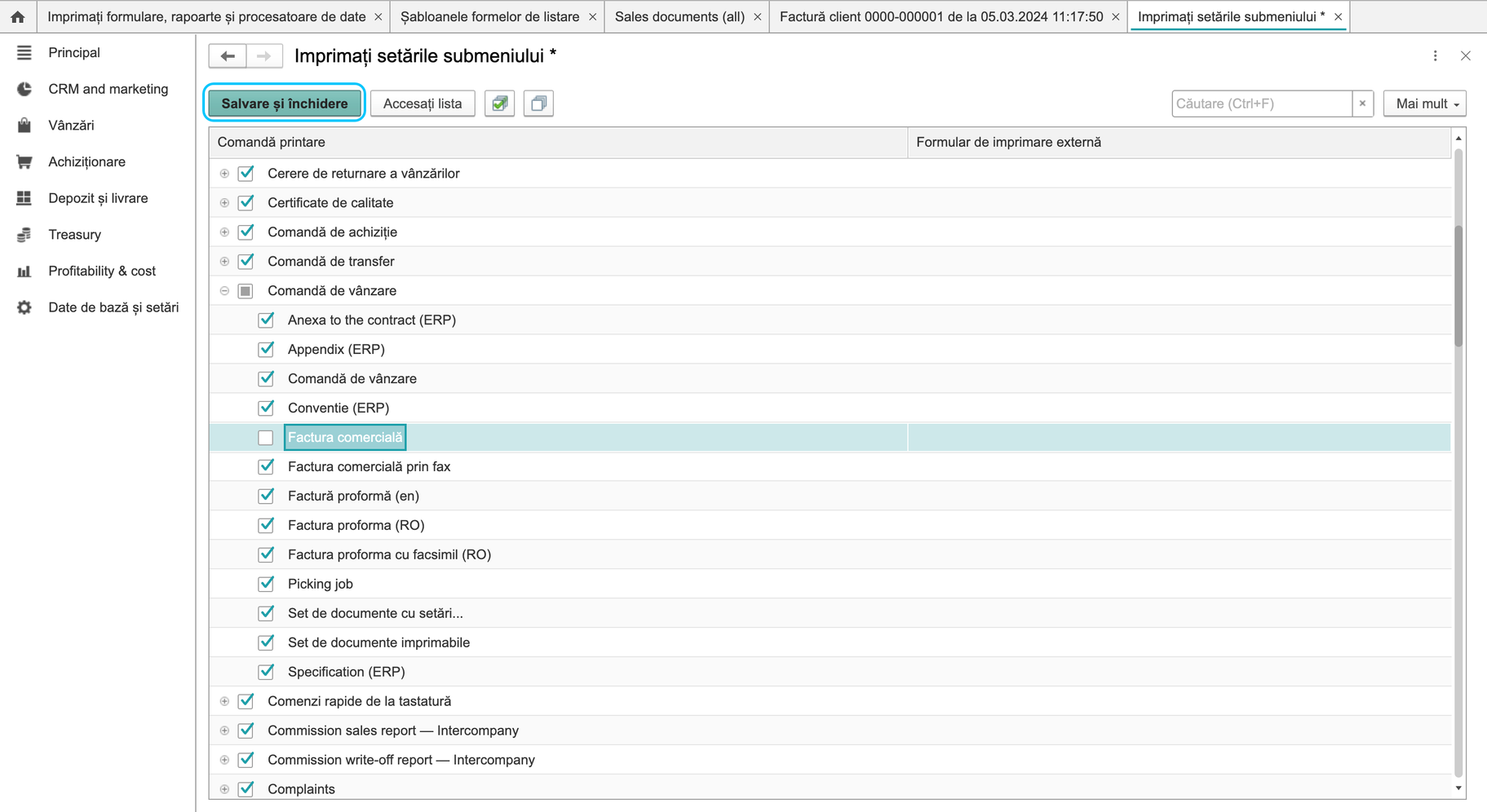The height and width of the screenshot is (812, 1487).
Task: Clear the search field with the x
Action: click(x=1362, y=104)
